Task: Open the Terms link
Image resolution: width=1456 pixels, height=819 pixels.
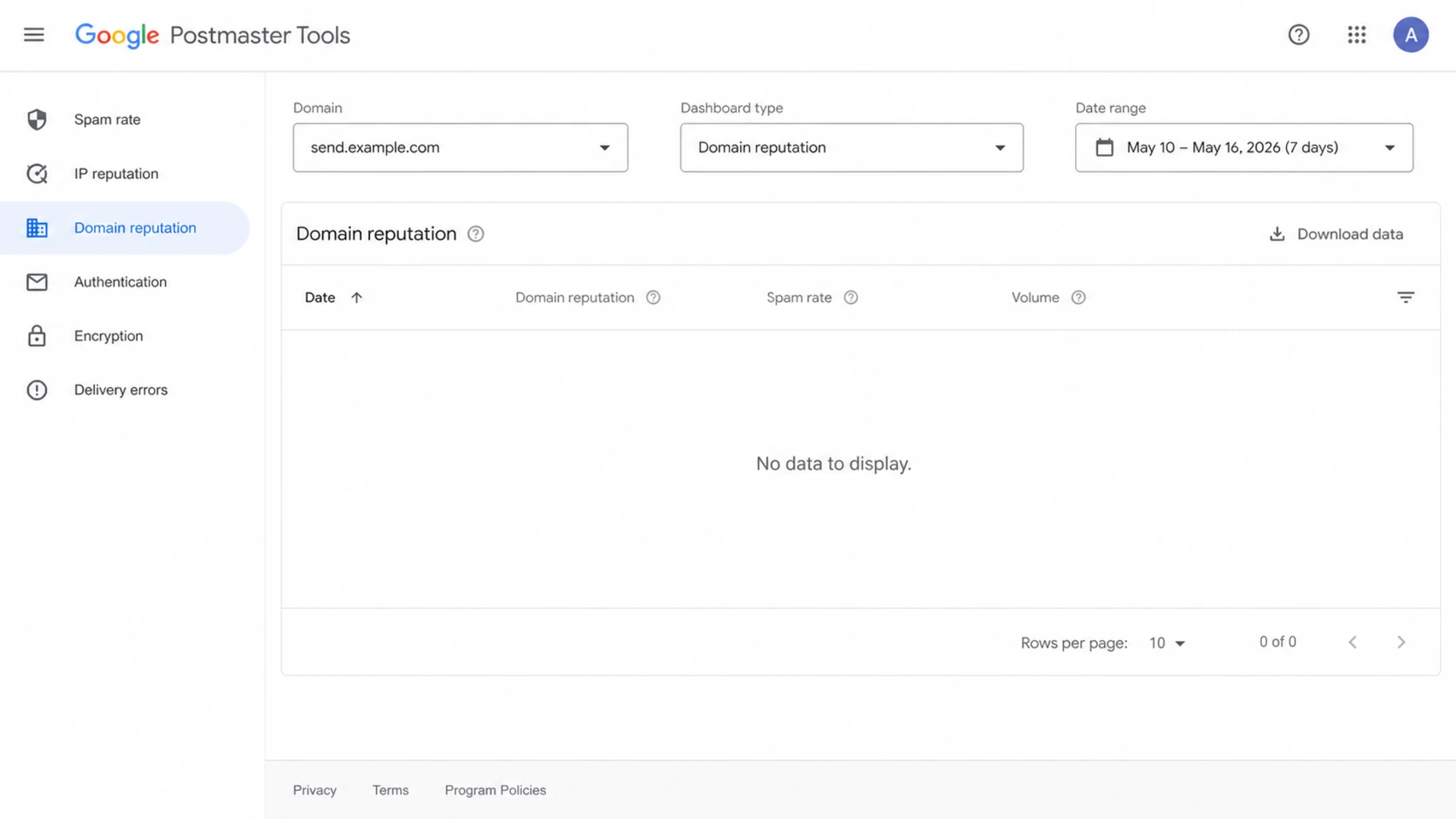Action: 391,790
